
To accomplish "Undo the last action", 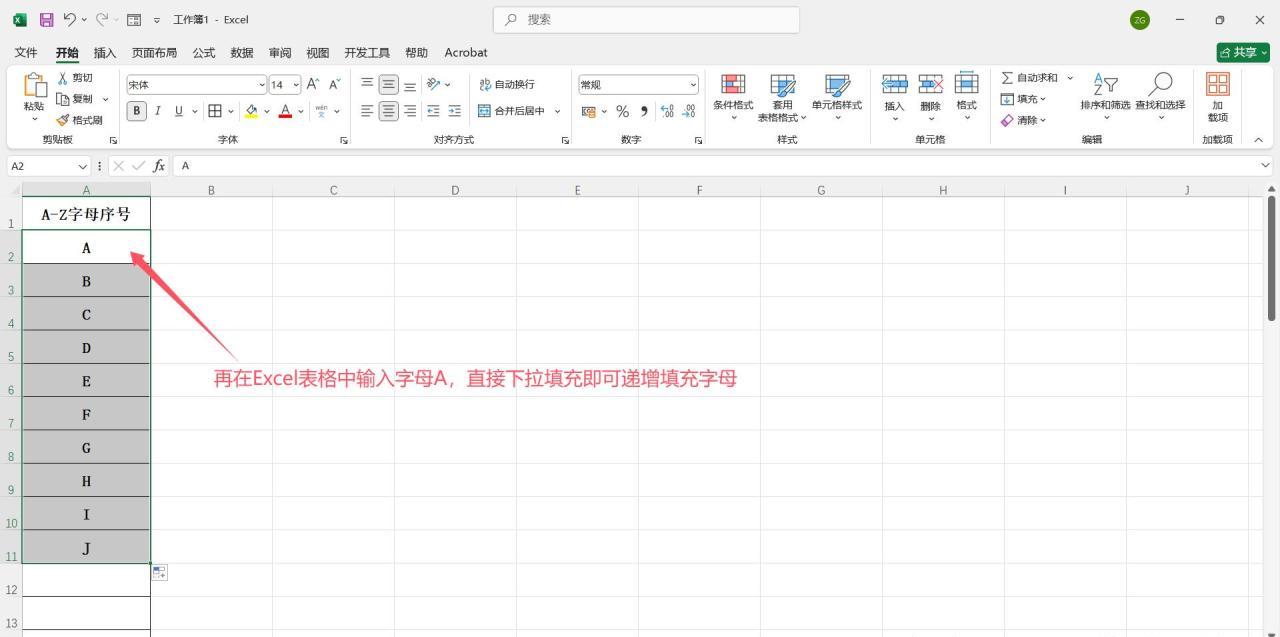I will [x=69, y=19].
